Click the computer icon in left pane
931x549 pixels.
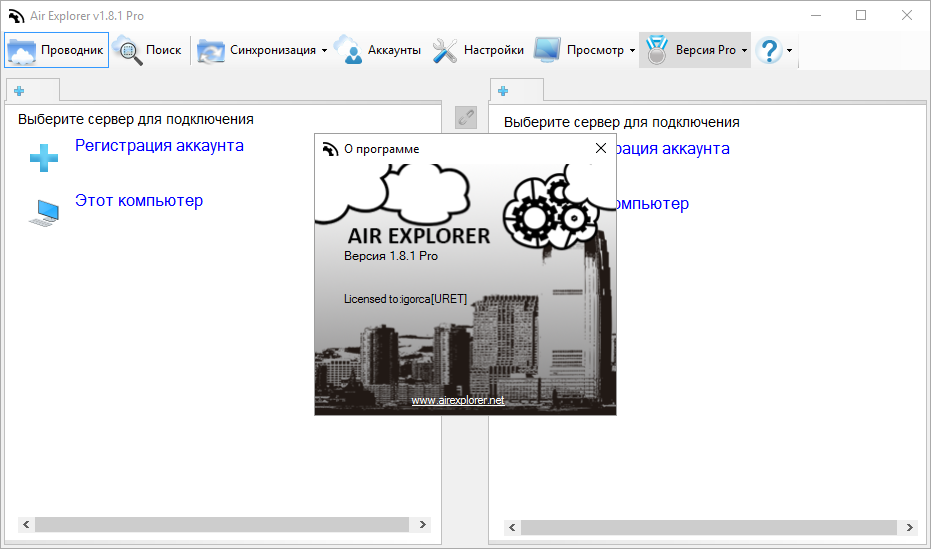coord(45,213)
